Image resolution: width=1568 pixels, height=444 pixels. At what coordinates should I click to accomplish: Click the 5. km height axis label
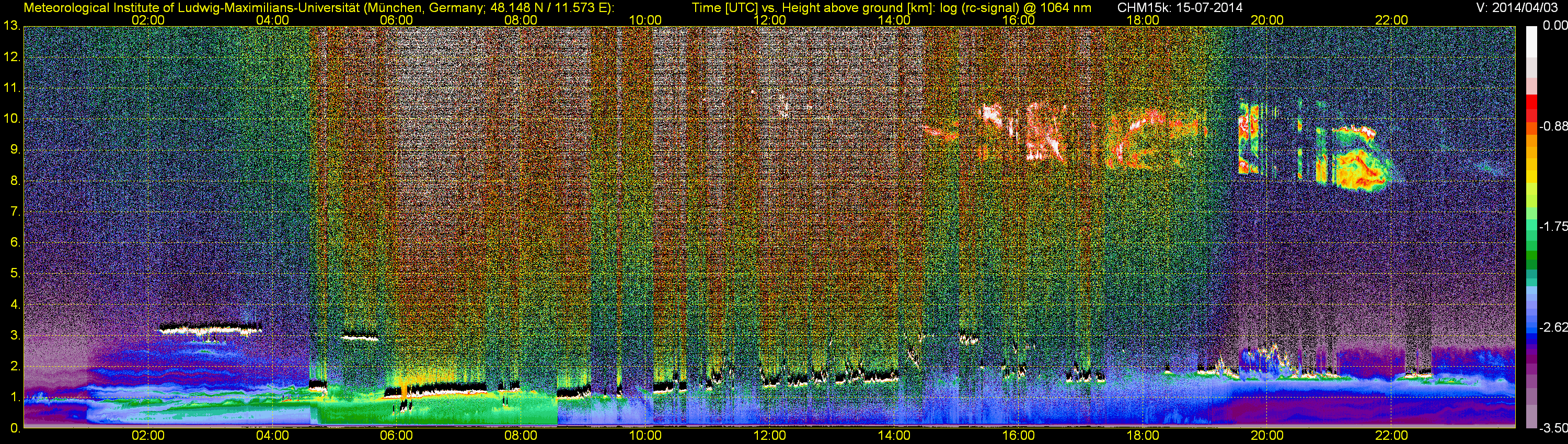coord(15,274)
